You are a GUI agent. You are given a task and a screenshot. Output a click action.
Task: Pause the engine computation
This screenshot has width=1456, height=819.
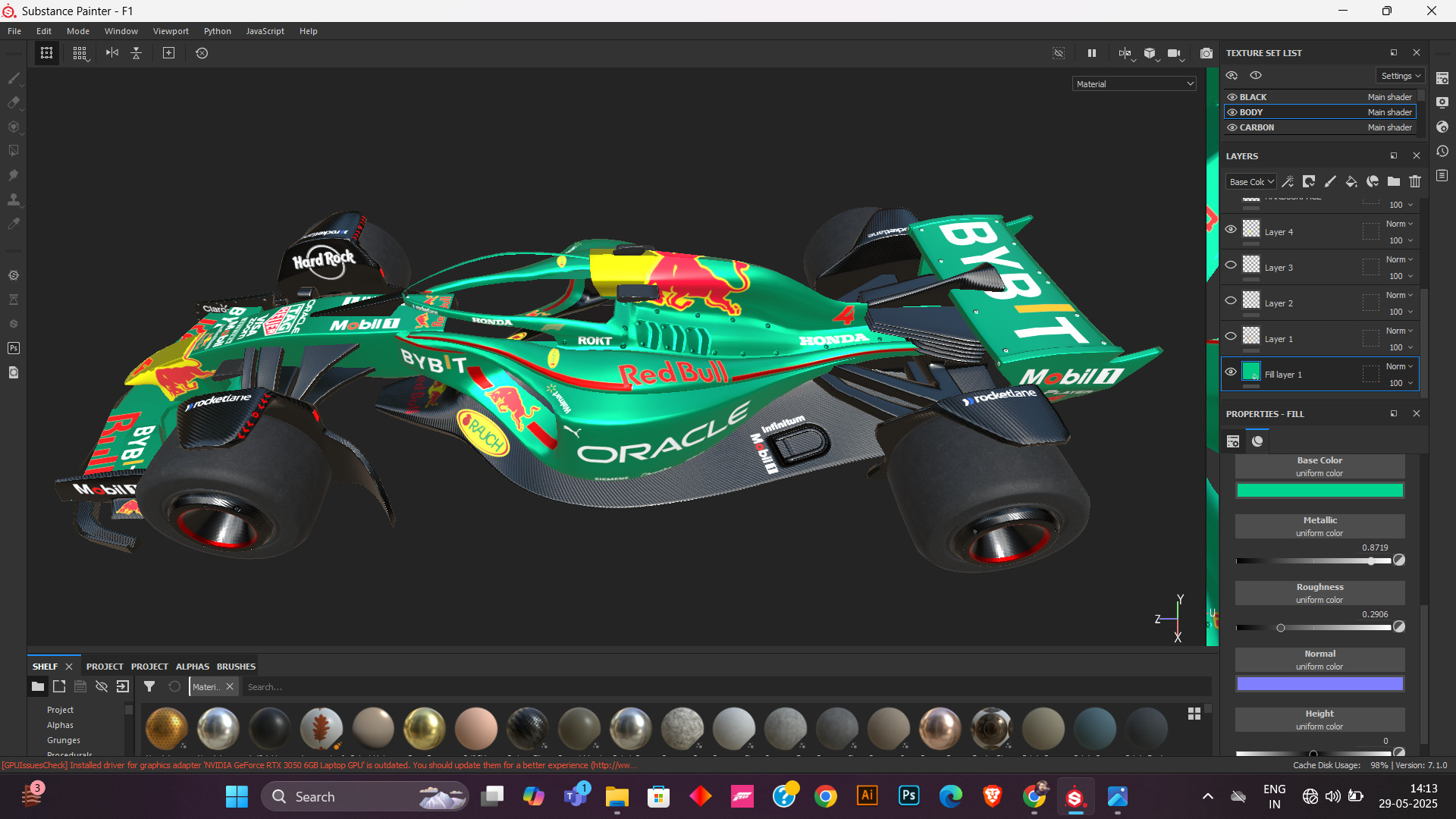click(1092, 53)
